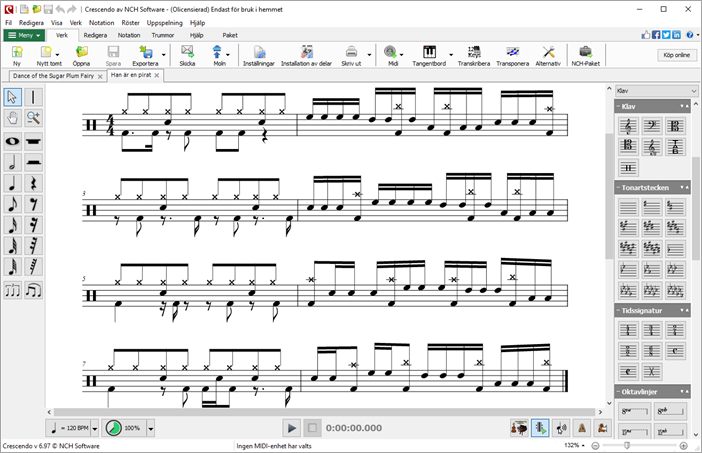Choose the quarter note tool
Viewport: 702px width, 453px height.
click(13, 184)
